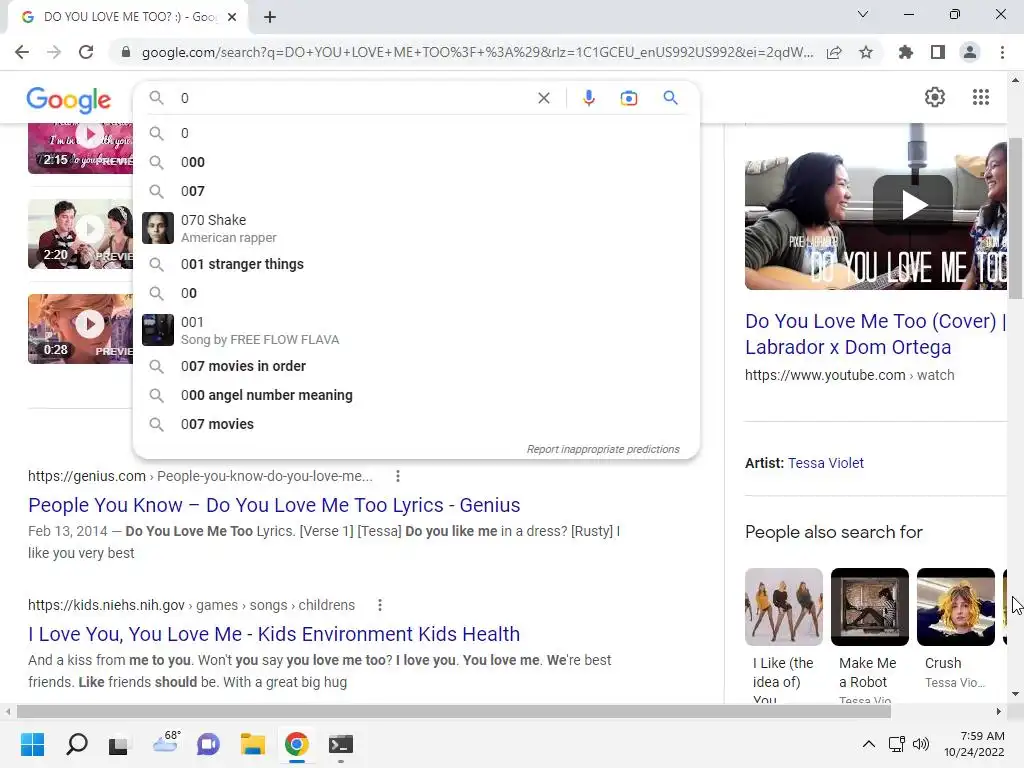Open 'Do You Love Me Too (Cover)' title link
The image size is (1024, 768).
(875, 334)
